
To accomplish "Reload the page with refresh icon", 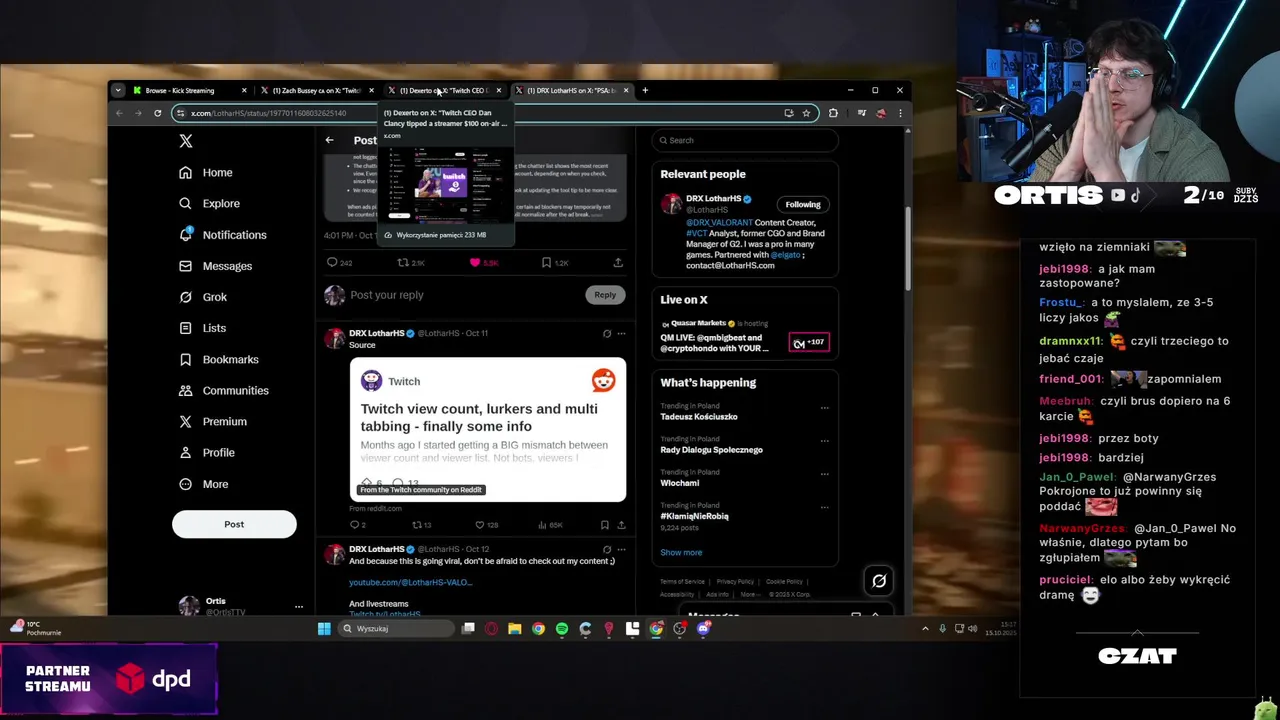I will pos(157,113).
